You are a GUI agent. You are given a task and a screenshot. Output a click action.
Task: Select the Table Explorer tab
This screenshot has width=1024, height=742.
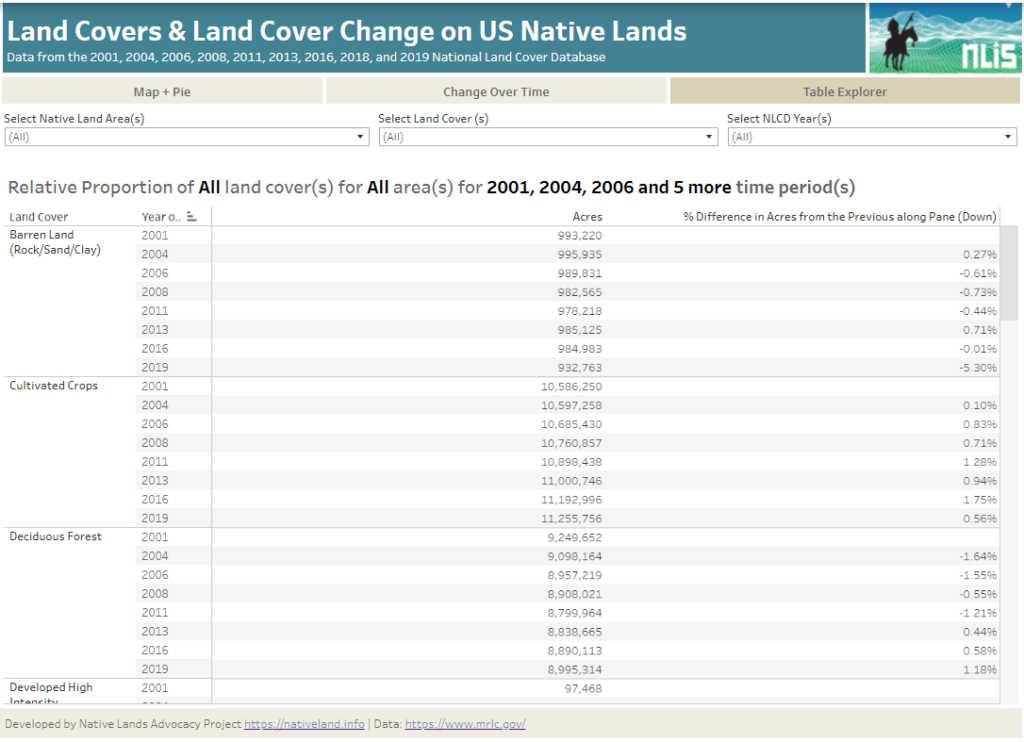(844, 91)
